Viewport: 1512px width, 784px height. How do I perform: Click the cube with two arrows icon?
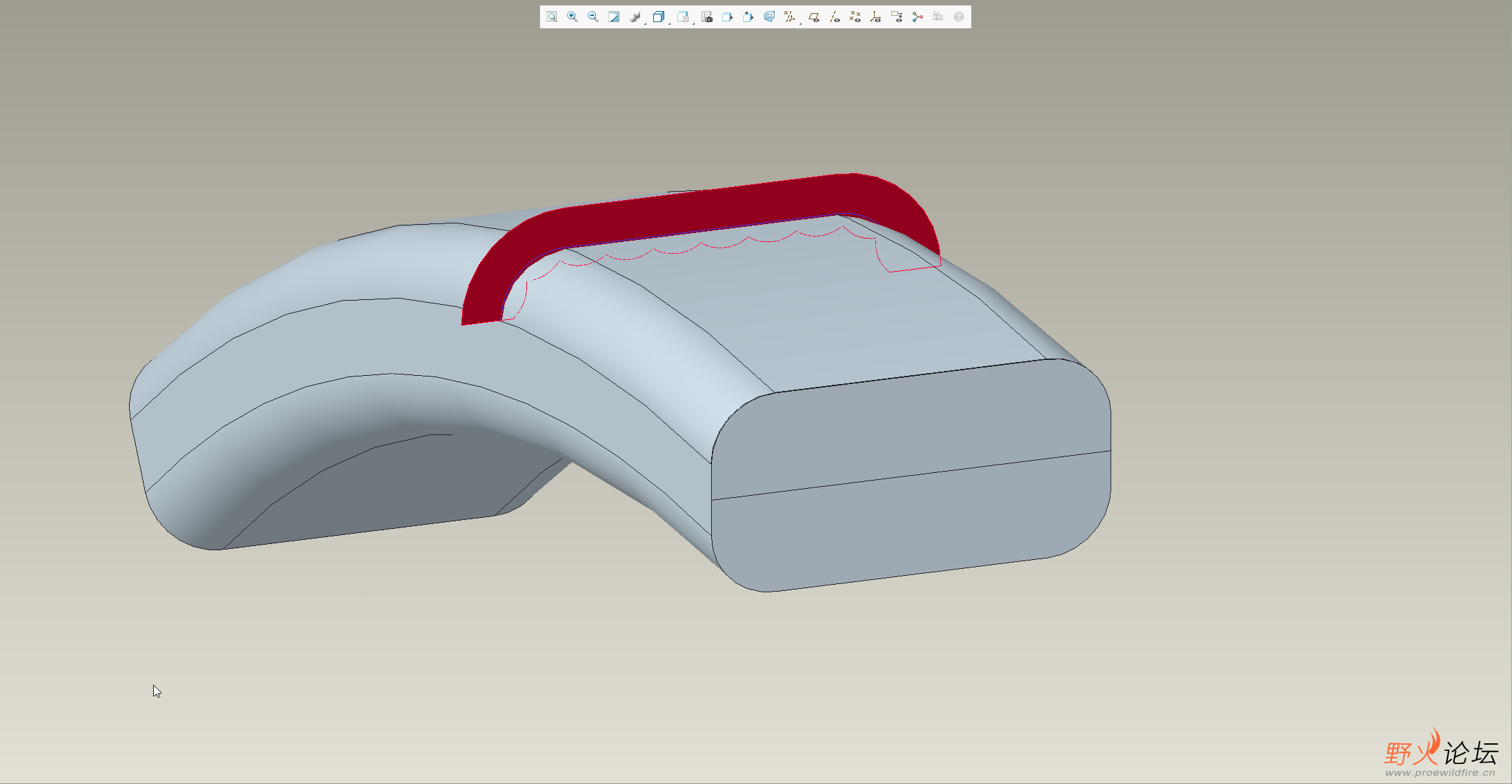(x=748, y=17)
